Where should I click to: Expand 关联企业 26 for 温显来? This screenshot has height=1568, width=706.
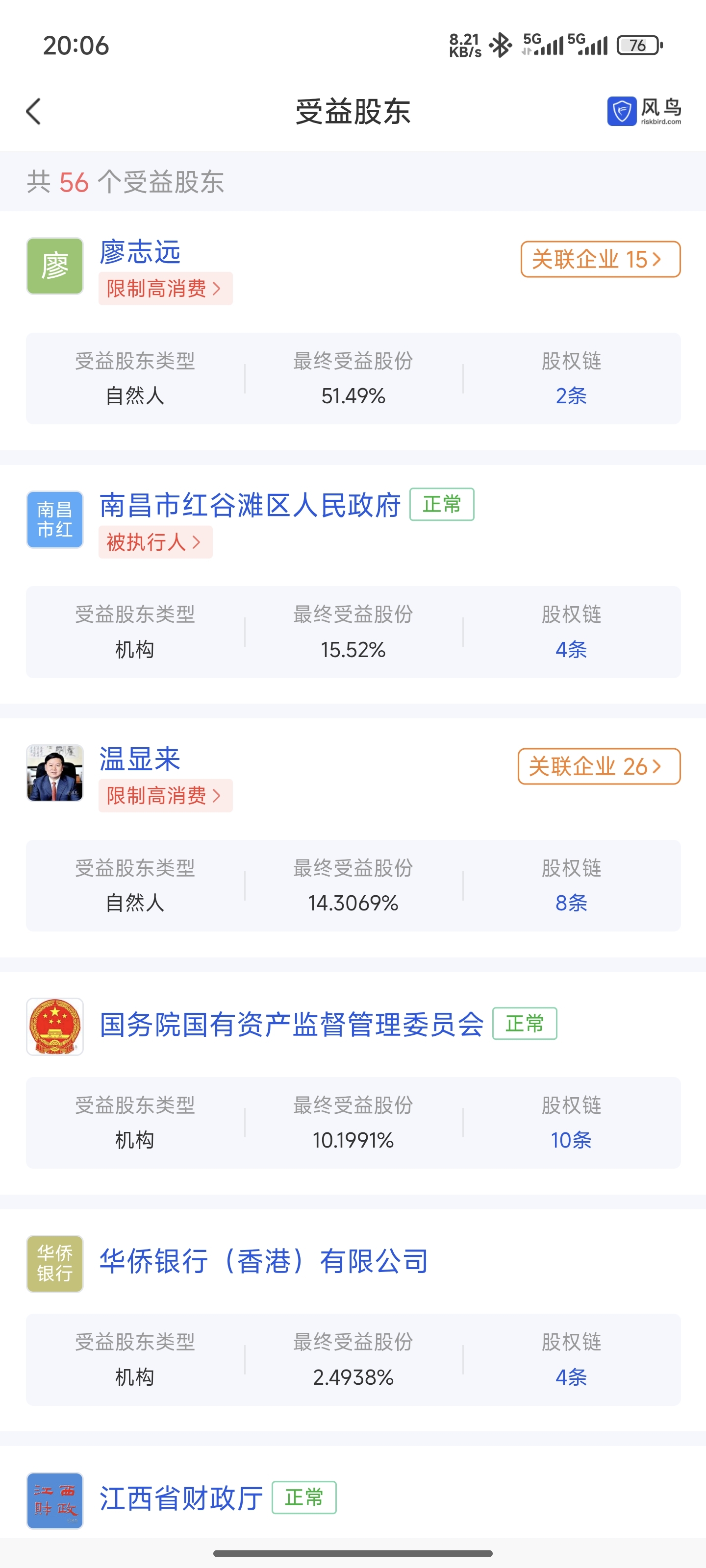click(599, 766)
